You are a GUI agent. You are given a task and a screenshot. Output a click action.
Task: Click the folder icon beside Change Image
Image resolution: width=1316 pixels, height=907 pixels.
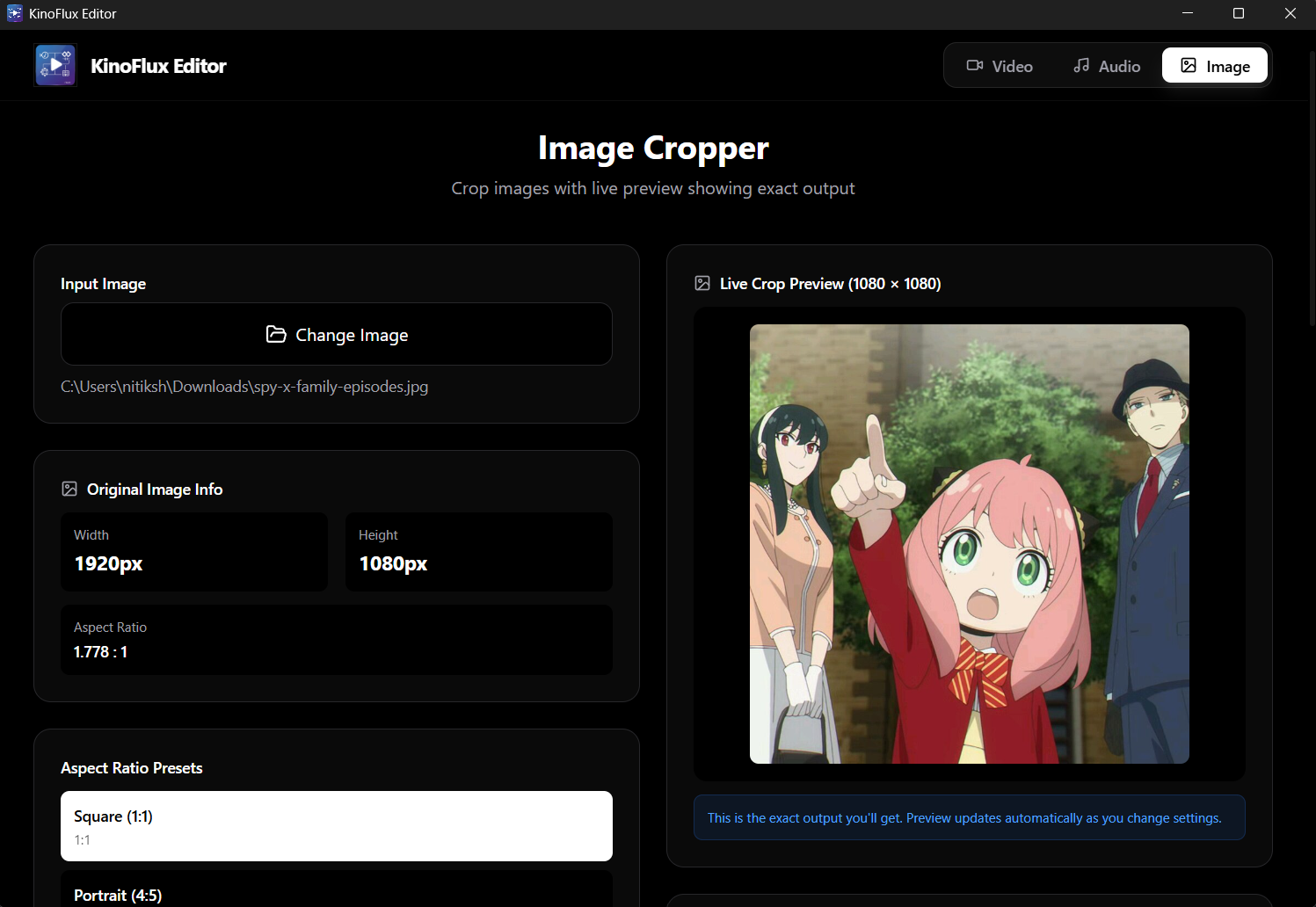(276, 335)
